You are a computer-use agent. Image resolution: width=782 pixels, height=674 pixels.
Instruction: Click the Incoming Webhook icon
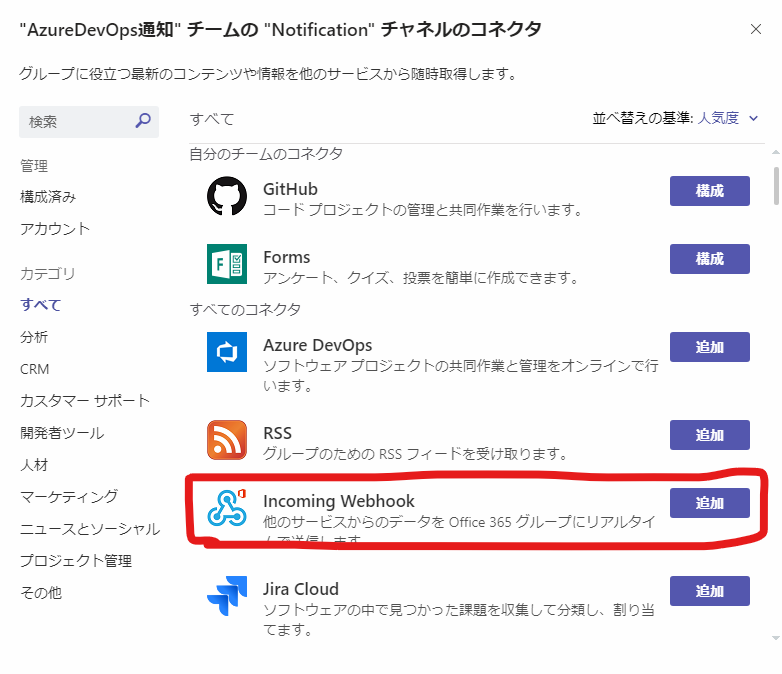pos(227,508)
